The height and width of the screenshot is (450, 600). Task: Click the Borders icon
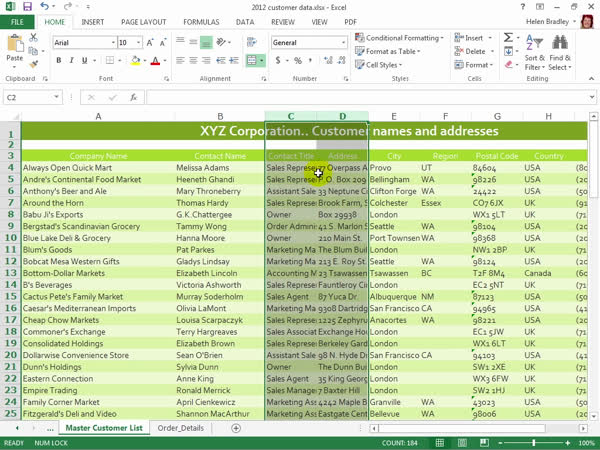[110, 60]
